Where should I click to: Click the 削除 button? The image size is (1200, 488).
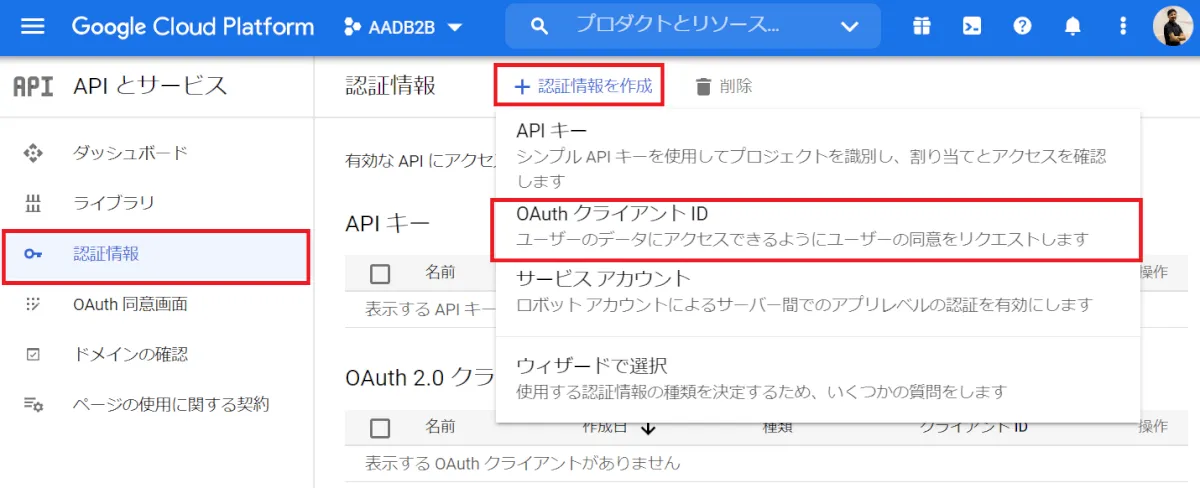tap(723, 86)
